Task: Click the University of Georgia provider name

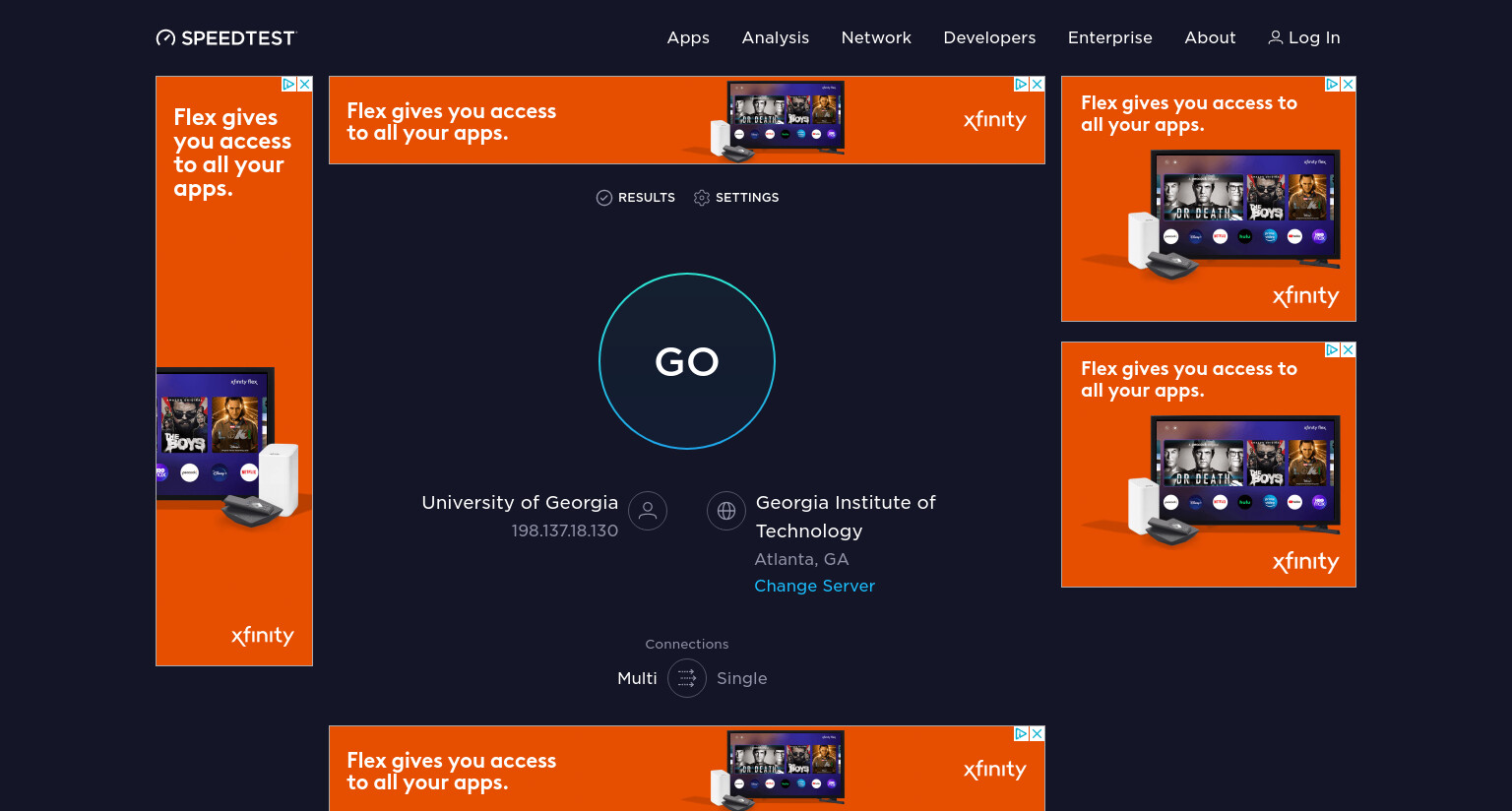Action: click(520, 502)
